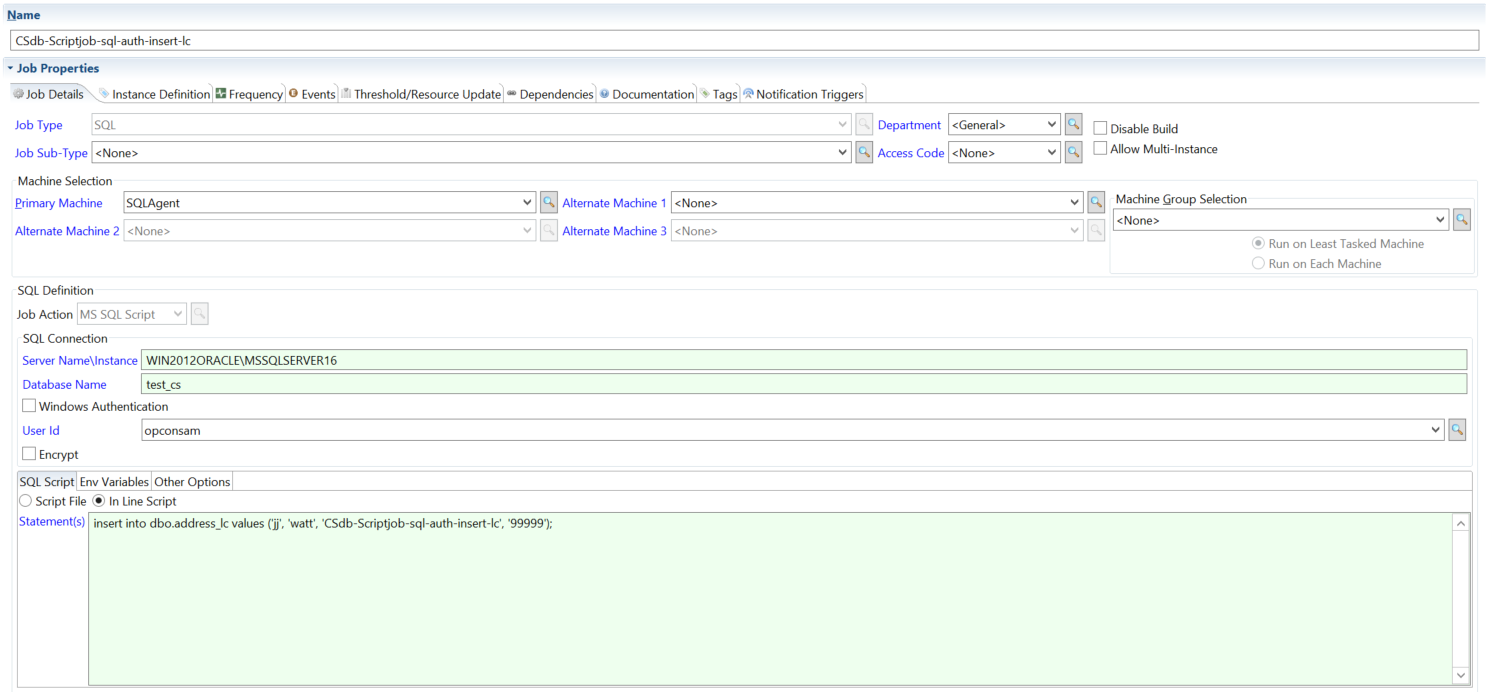Select Run on Least Tasked Machine
Image resolution: width=1486 pixels, height=692 pixels.
pyautogui.click(x=1258, y=244)
